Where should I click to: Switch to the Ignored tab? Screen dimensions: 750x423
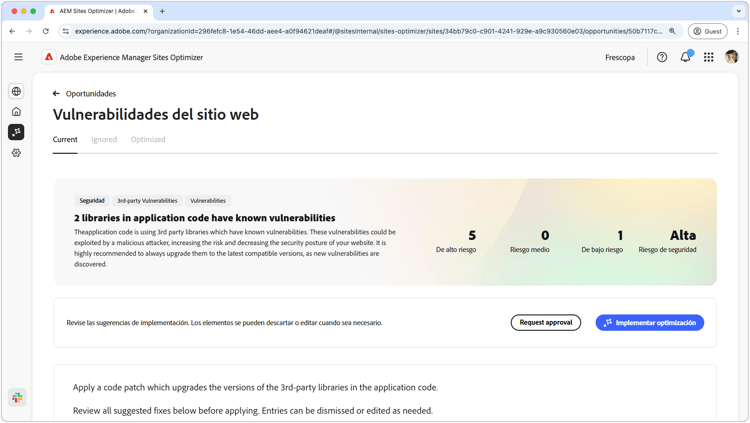104,140
